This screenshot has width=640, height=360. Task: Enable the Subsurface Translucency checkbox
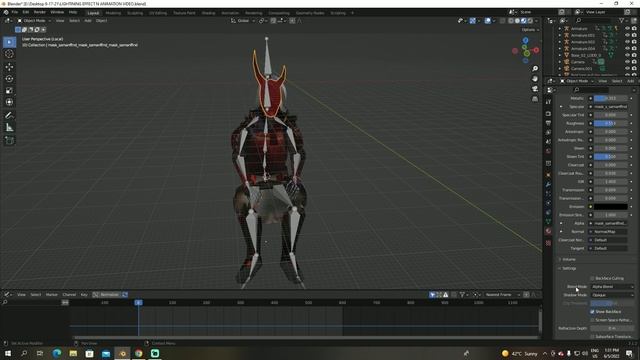pos(592,336)
